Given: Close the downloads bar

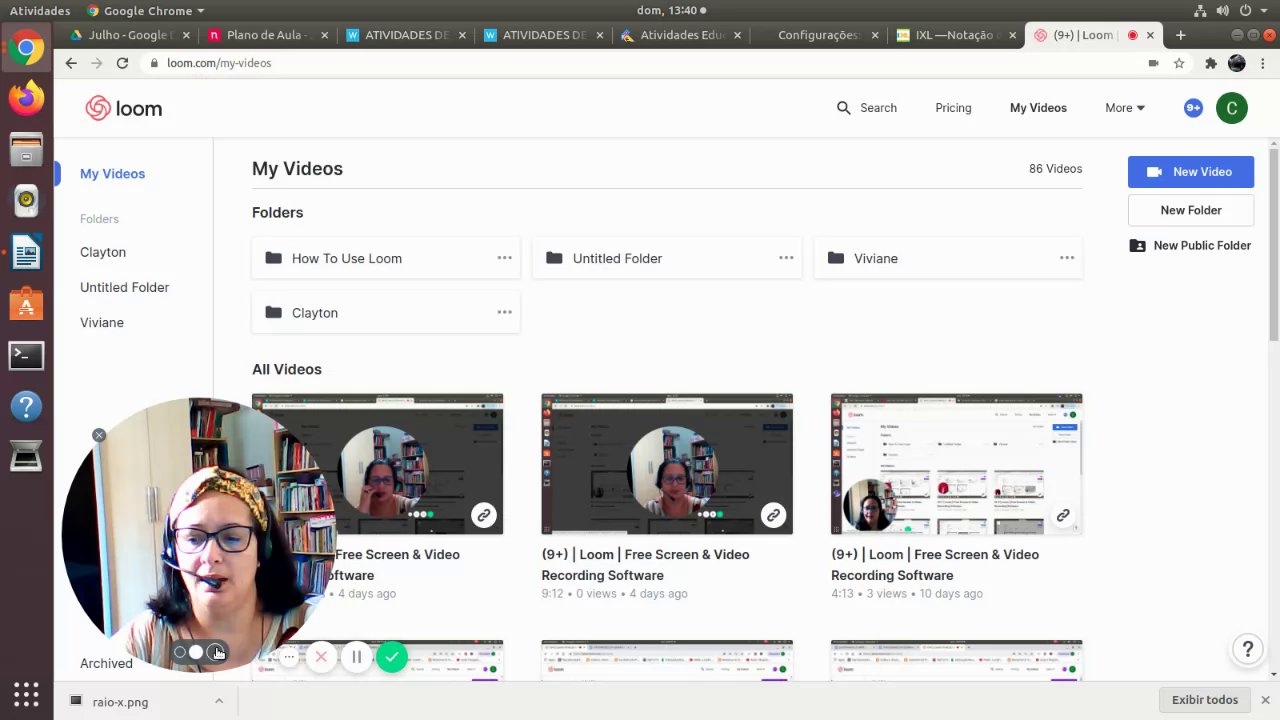Looking at the screenshot, I should 1265,700.
